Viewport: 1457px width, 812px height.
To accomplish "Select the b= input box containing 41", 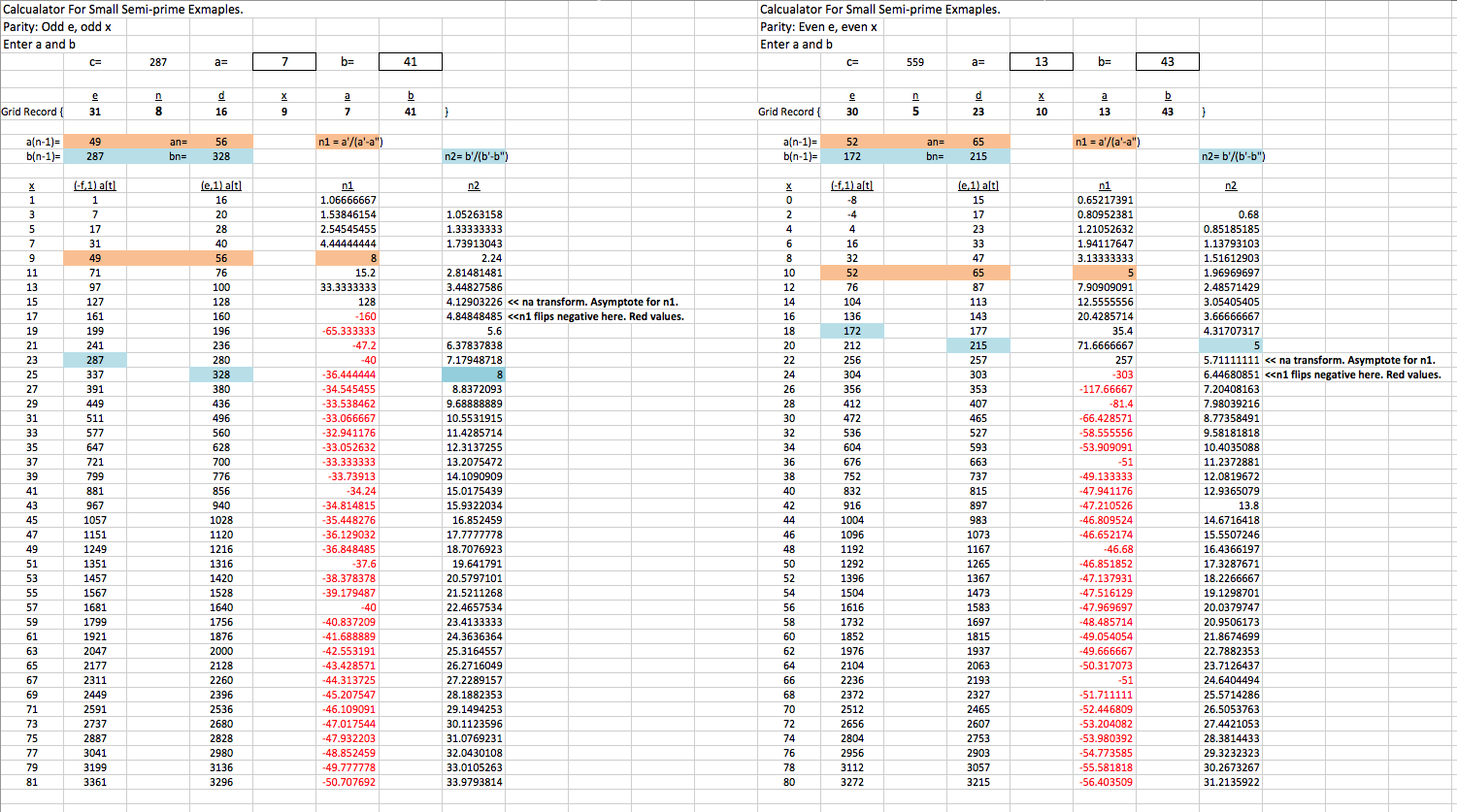I will point(411,61).
